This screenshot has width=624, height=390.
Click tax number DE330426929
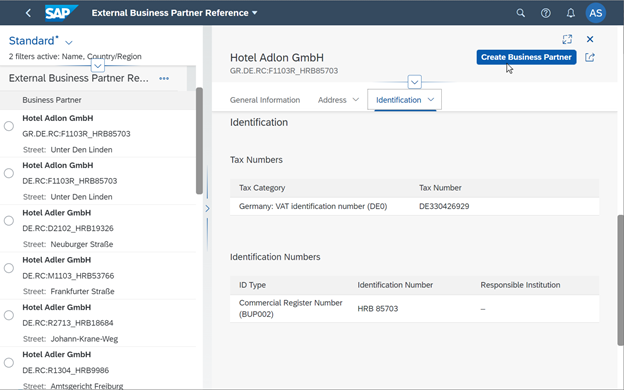click(444, 206)
